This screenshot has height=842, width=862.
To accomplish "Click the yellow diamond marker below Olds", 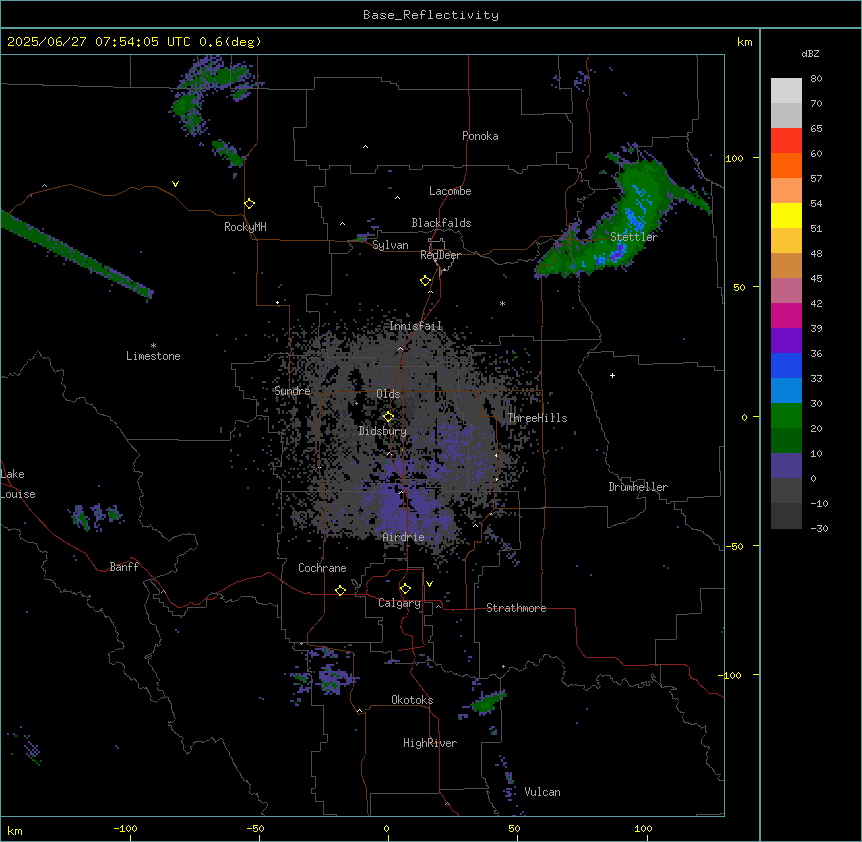I will pyautogui.click(x=388, y=417).
